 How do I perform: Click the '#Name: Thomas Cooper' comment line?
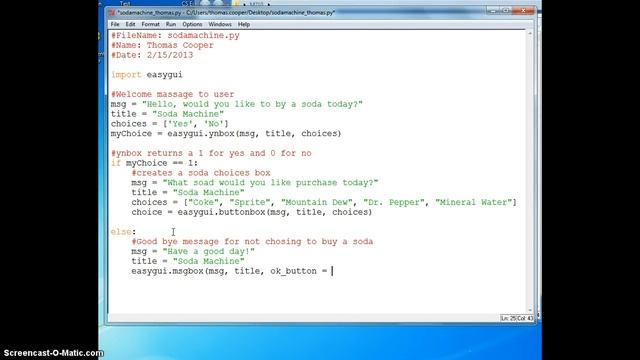pos(162,45)
